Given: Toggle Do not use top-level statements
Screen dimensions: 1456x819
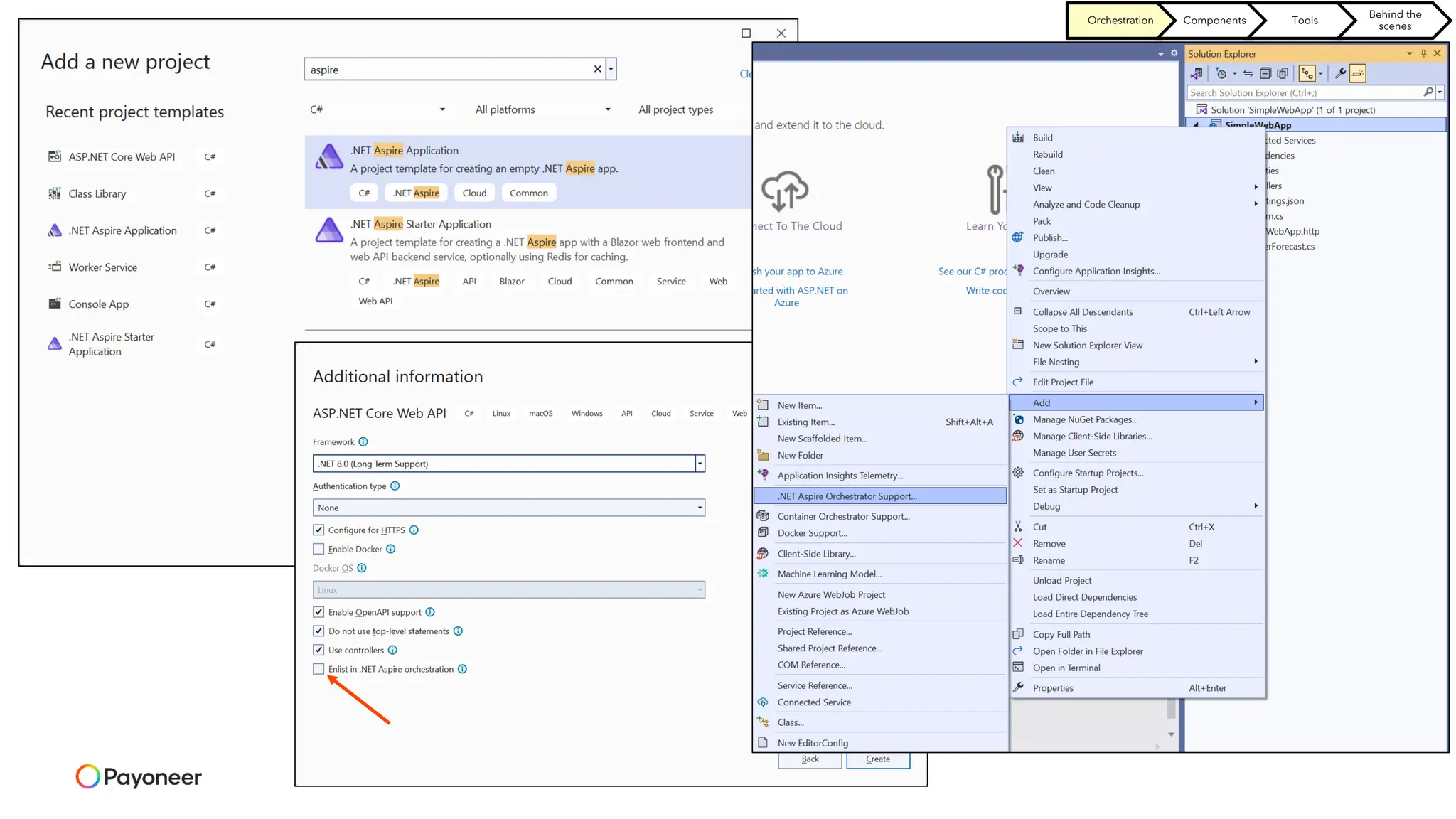Looking at the screenshot, I should coord(318,631).
